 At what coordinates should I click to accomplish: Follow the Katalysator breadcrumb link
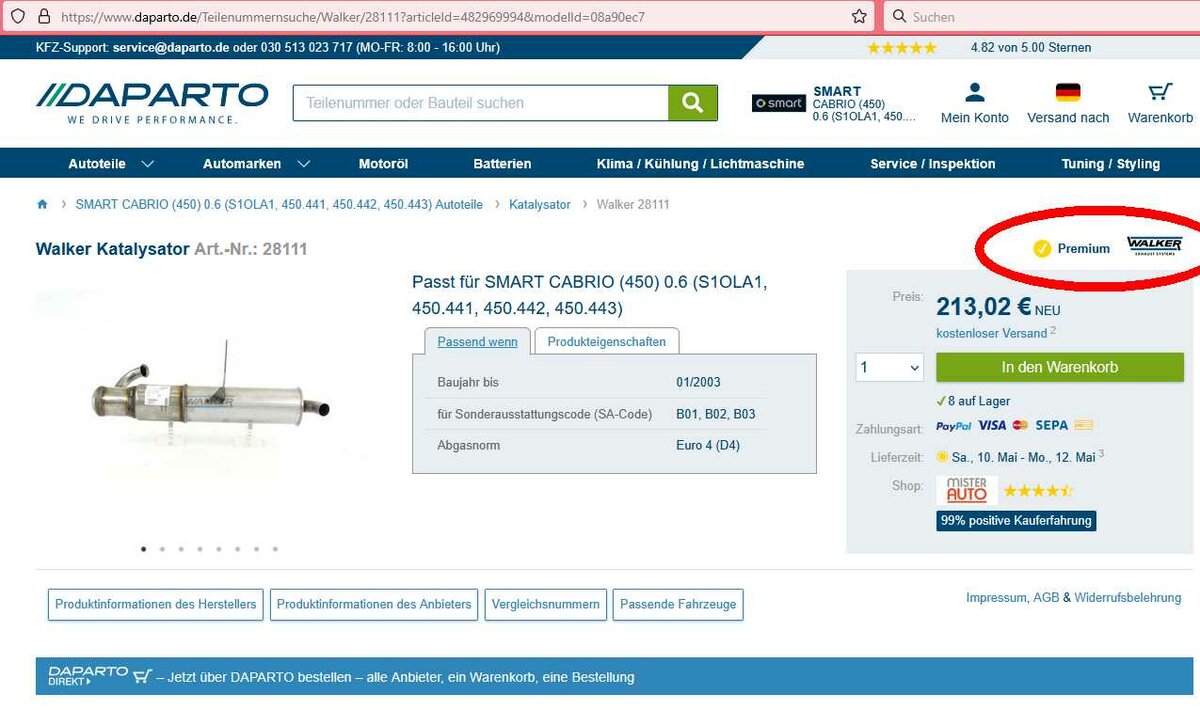click(x=539, y=205)
